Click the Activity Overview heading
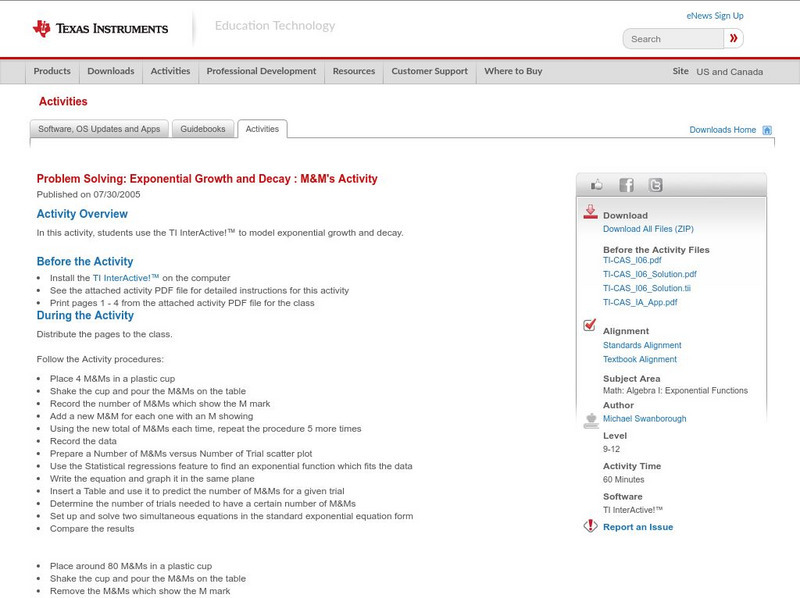This screenshot has width=800, height=598. click(x=82, y=214)
